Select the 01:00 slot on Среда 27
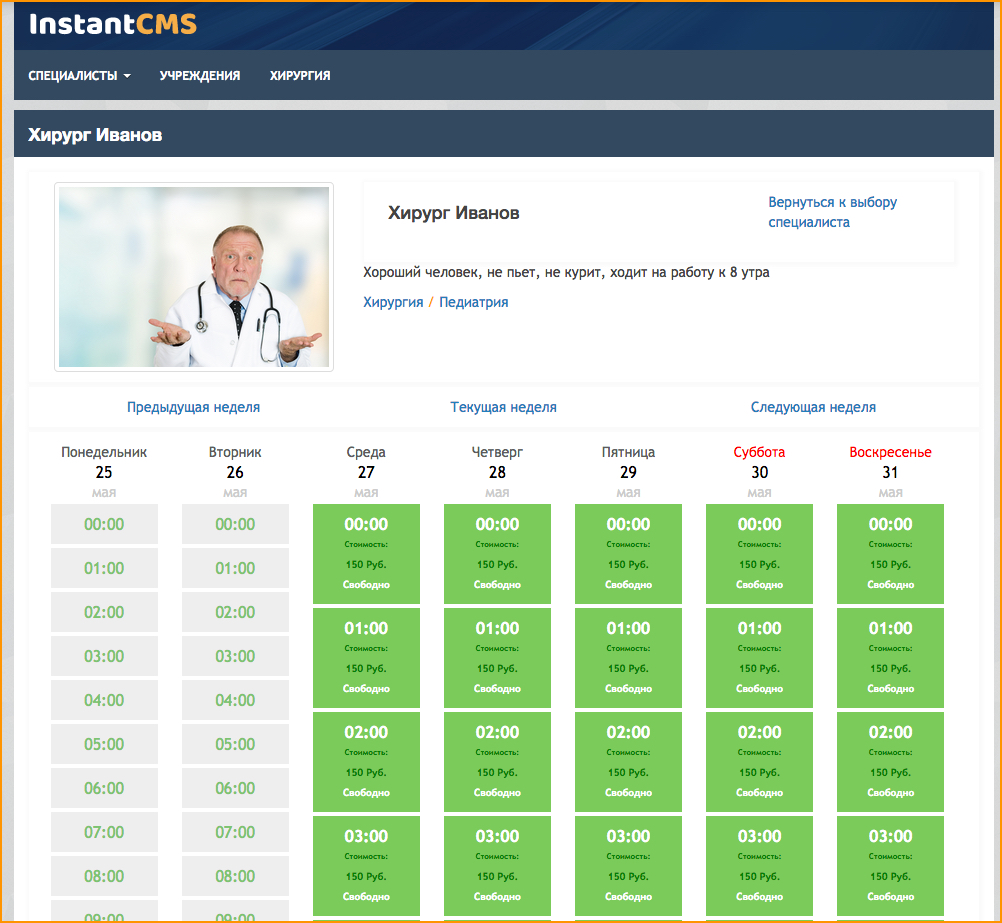 point(366,658)
